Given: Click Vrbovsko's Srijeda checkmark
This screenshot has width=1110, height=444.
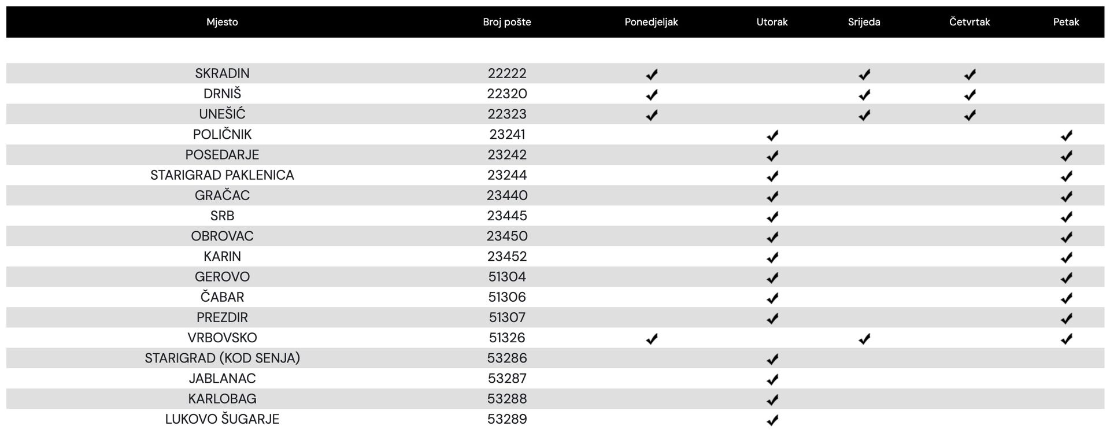Looking at the screenshot, I should point(864,339).
